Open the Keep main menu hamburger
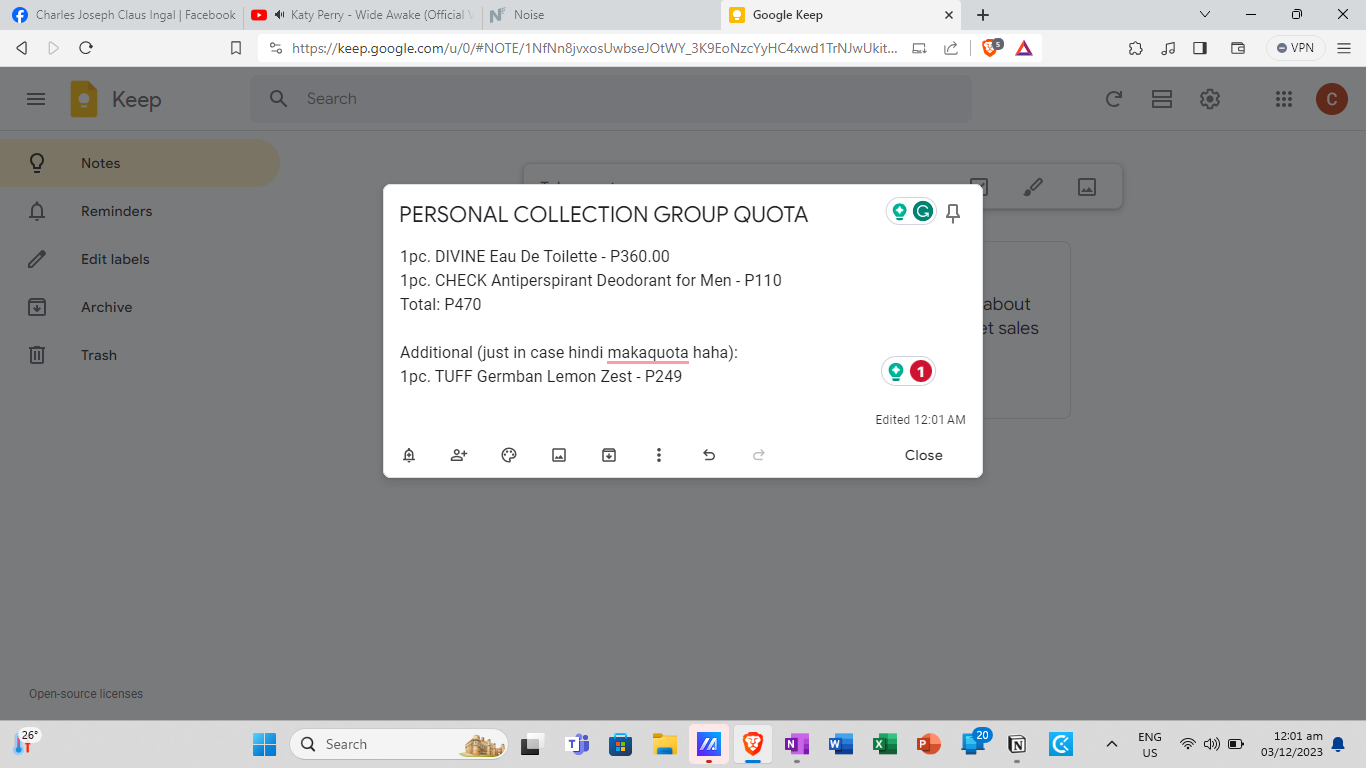This screenshot has width=1366, height=768. 36,99
